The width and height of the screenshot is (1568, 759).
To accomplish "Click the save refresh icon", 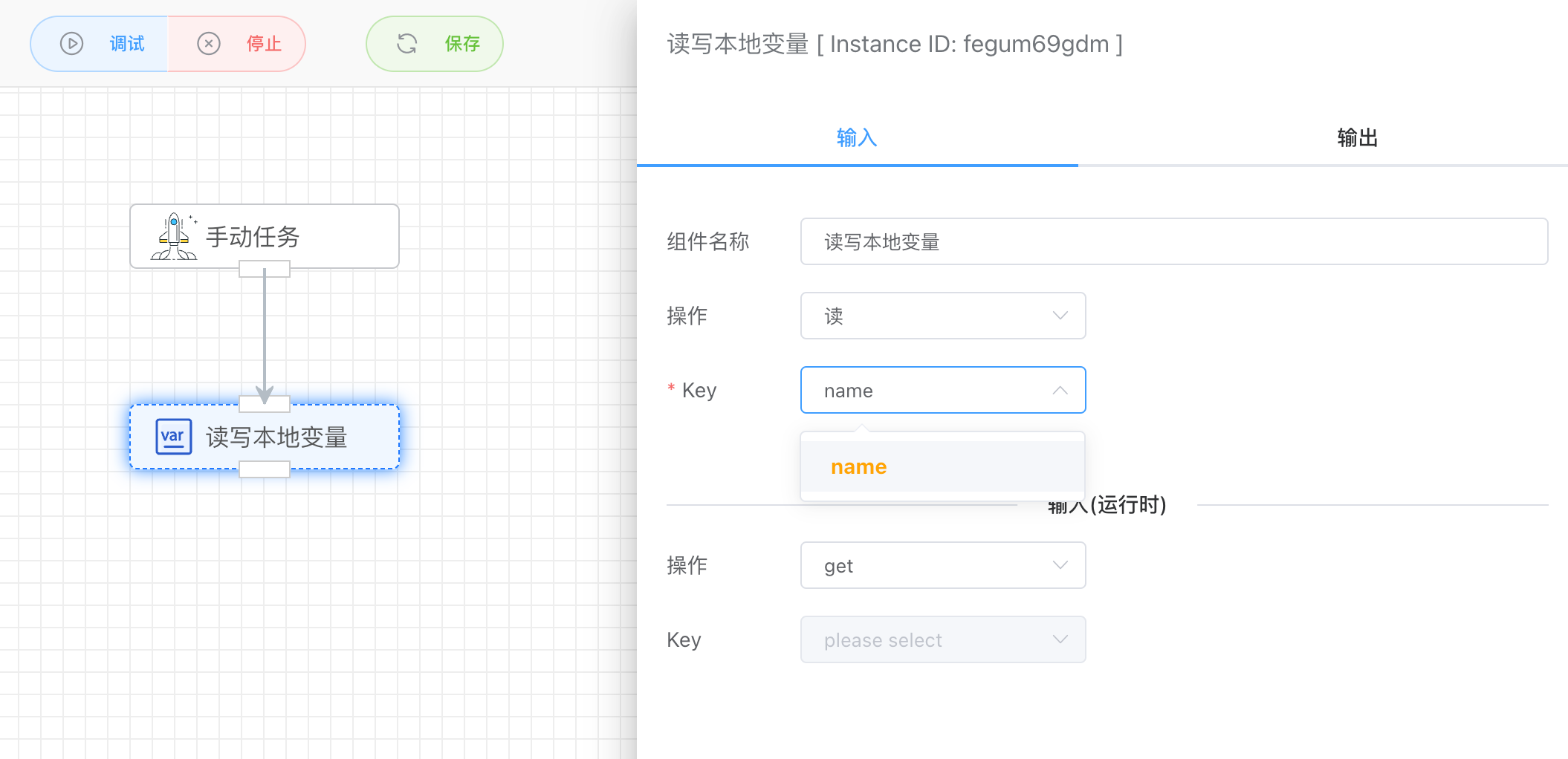I will point(406,44).
